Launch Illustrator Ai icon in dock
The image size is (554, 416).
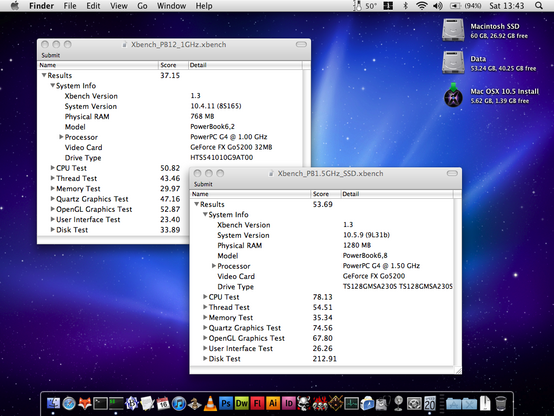(x=273, y=403)
